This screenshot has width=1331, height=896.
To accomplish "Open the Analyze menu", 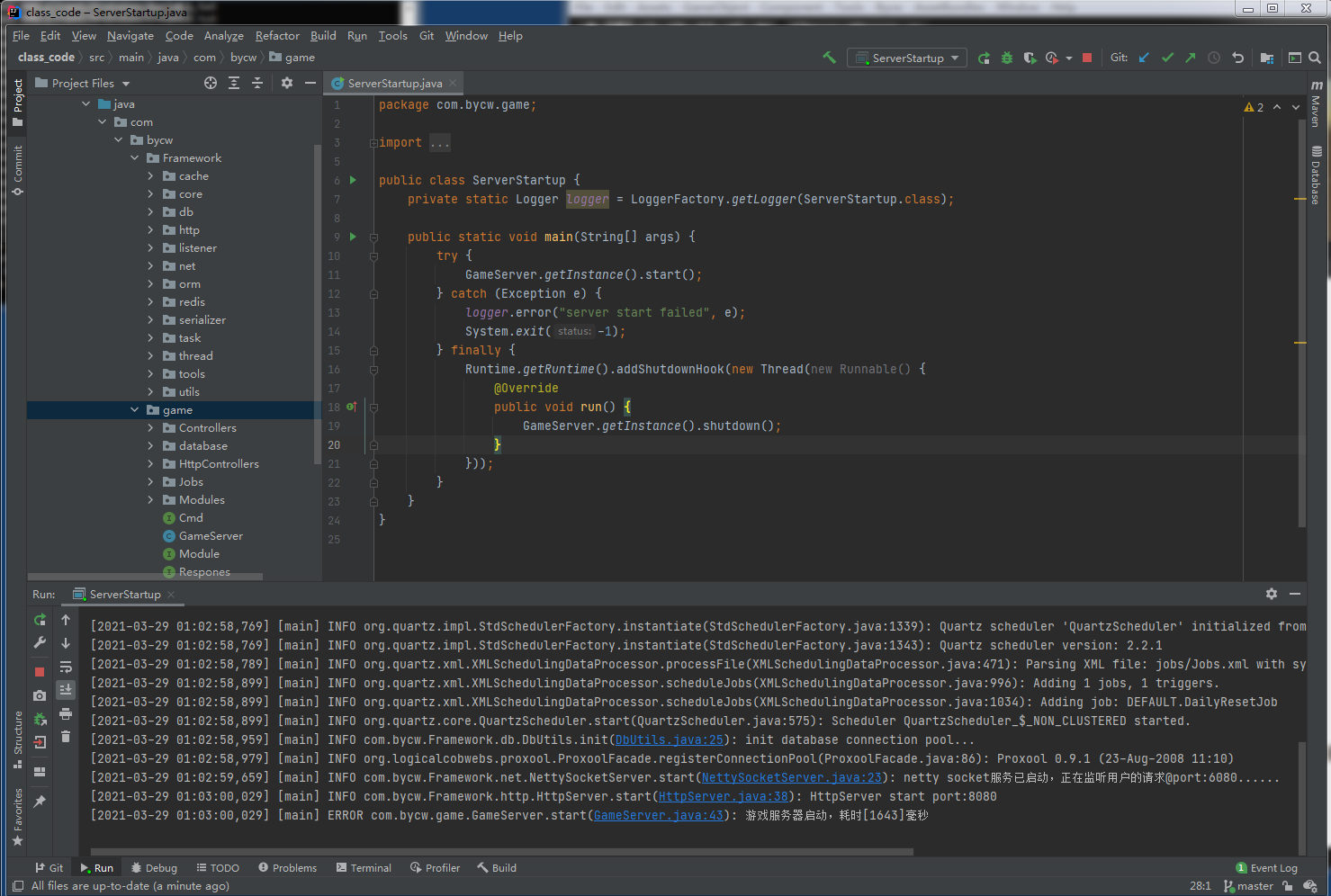I will 224,36.
